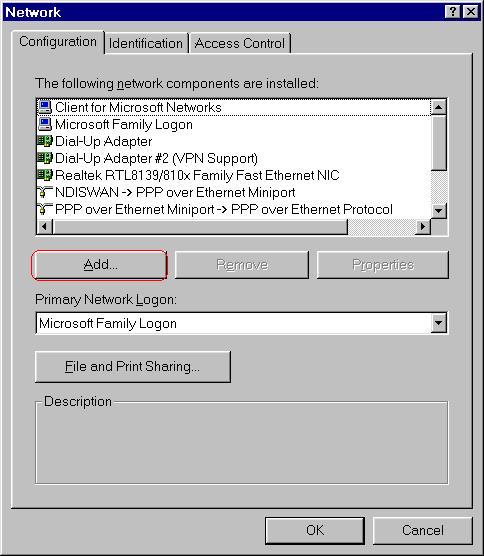This screenshot has width=484, height=556.
Task: Select Realtek RTL8139/810x NIC adapter icon
Action: click(45, 175)
